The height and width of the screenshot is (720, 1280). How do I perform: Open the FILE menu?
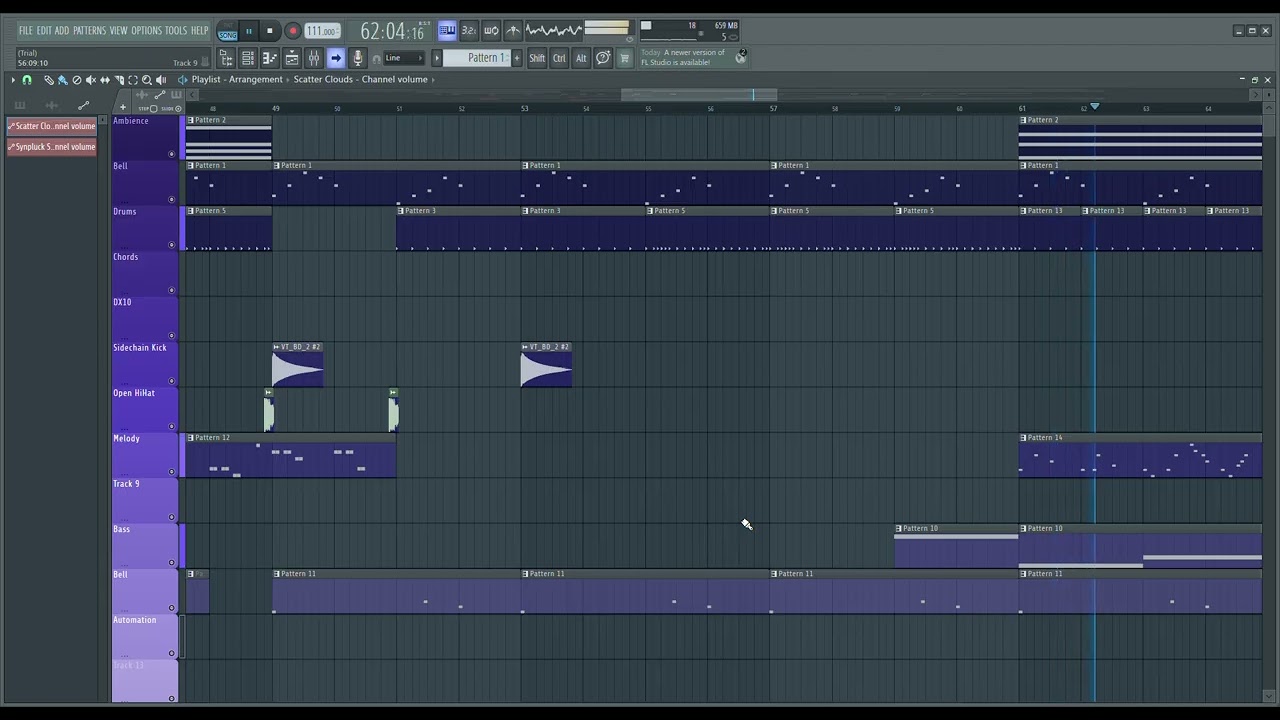(25, 30)
